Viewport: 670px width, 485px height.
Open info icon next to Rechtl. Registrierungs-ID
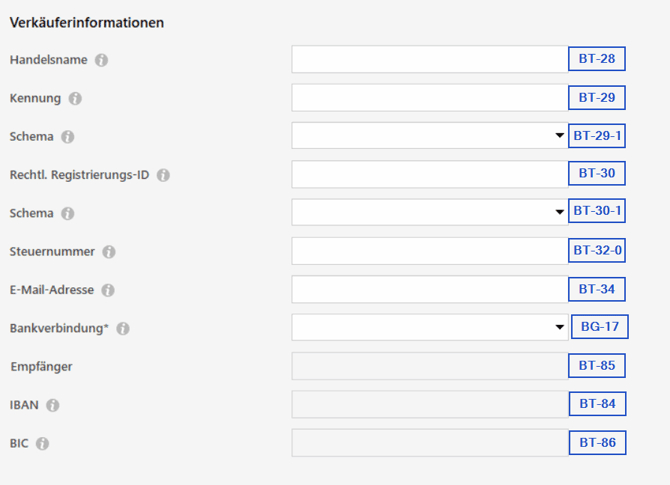point(163,175)
